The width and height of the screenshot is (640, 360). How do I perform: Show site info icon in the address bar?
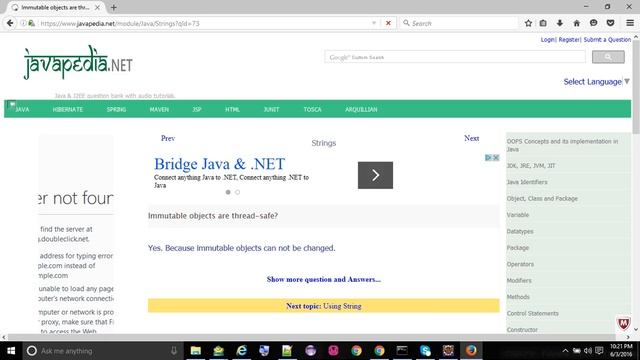click(x=23, y=23)
